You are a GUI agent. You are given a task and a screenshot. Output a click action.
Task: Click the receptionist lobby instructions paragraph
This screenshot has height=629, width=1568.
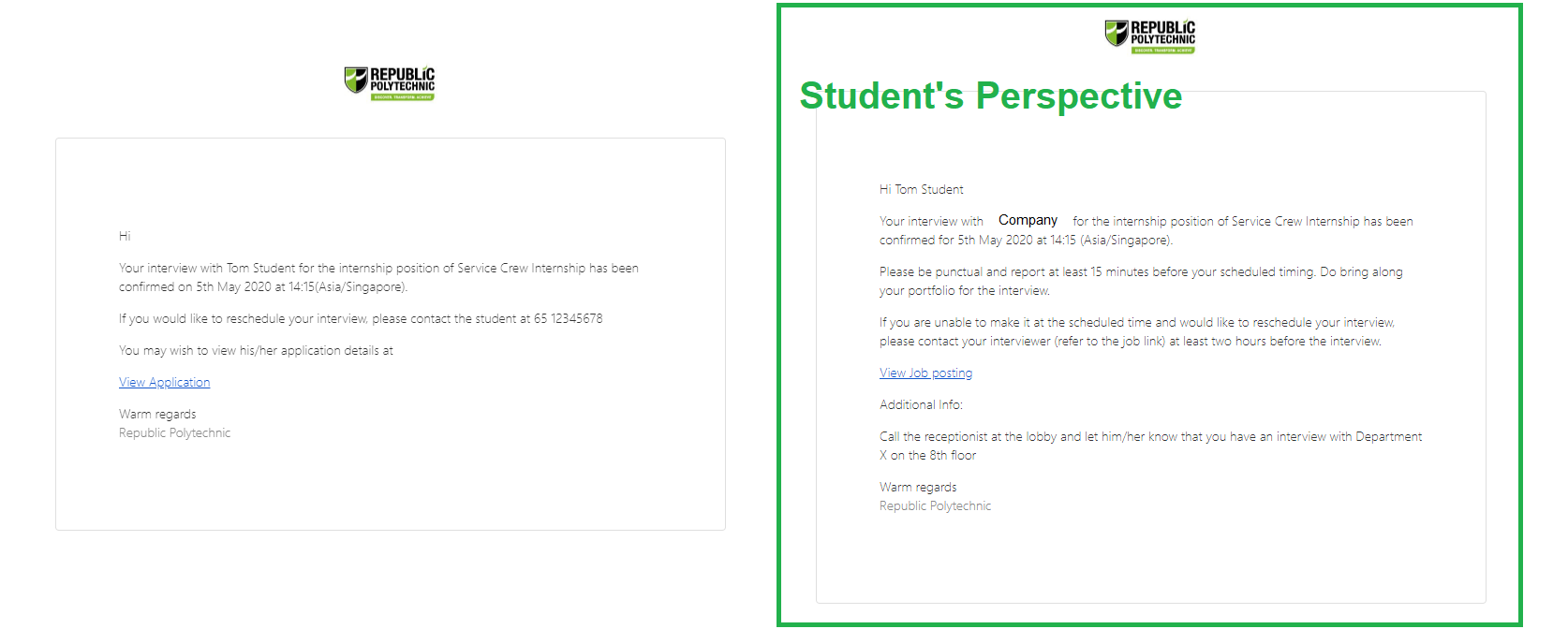1150,446
